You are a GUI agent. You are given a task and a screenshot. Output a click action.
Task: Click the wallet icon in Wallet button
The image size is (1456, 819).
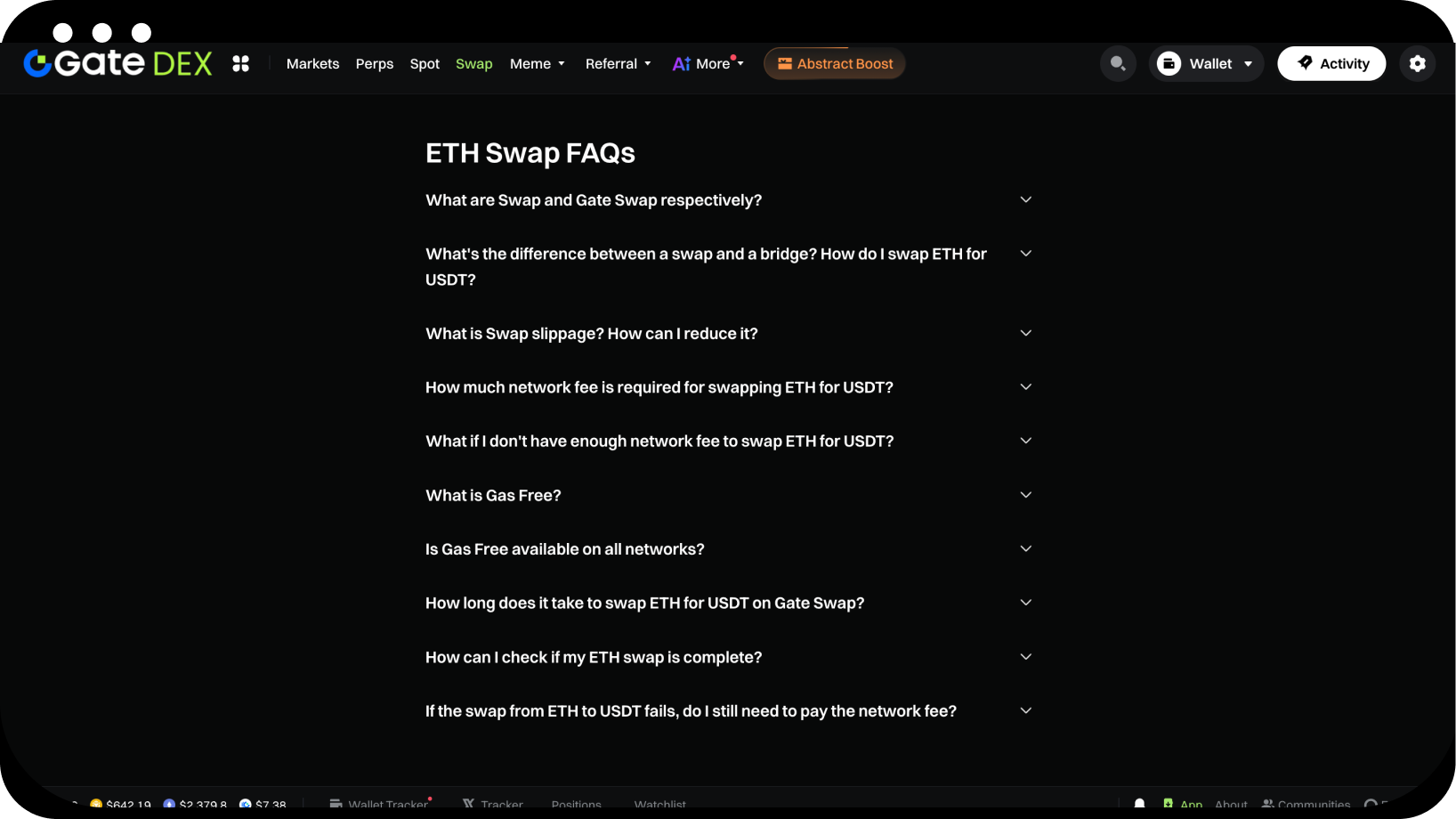pyautogui.click(x=1169, y=63)
